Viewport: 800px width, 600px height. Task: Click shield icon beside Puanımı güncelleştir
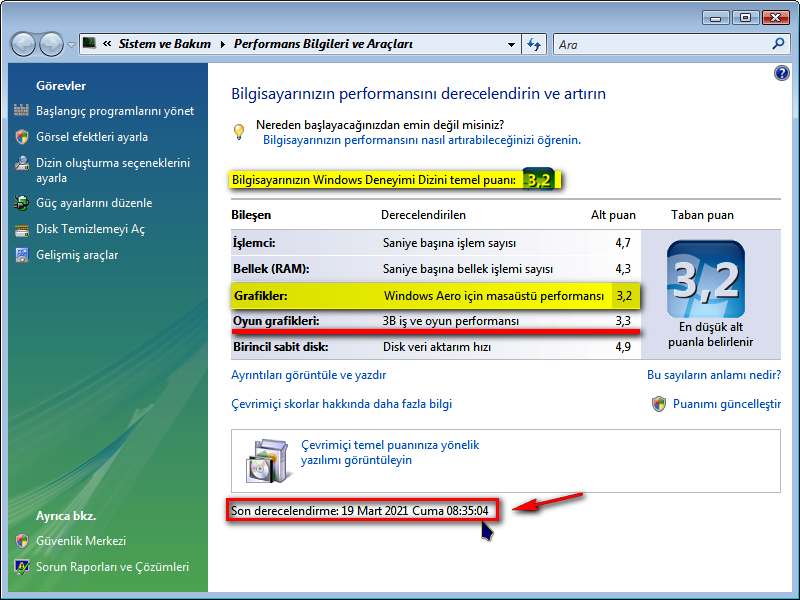[659, 404]
